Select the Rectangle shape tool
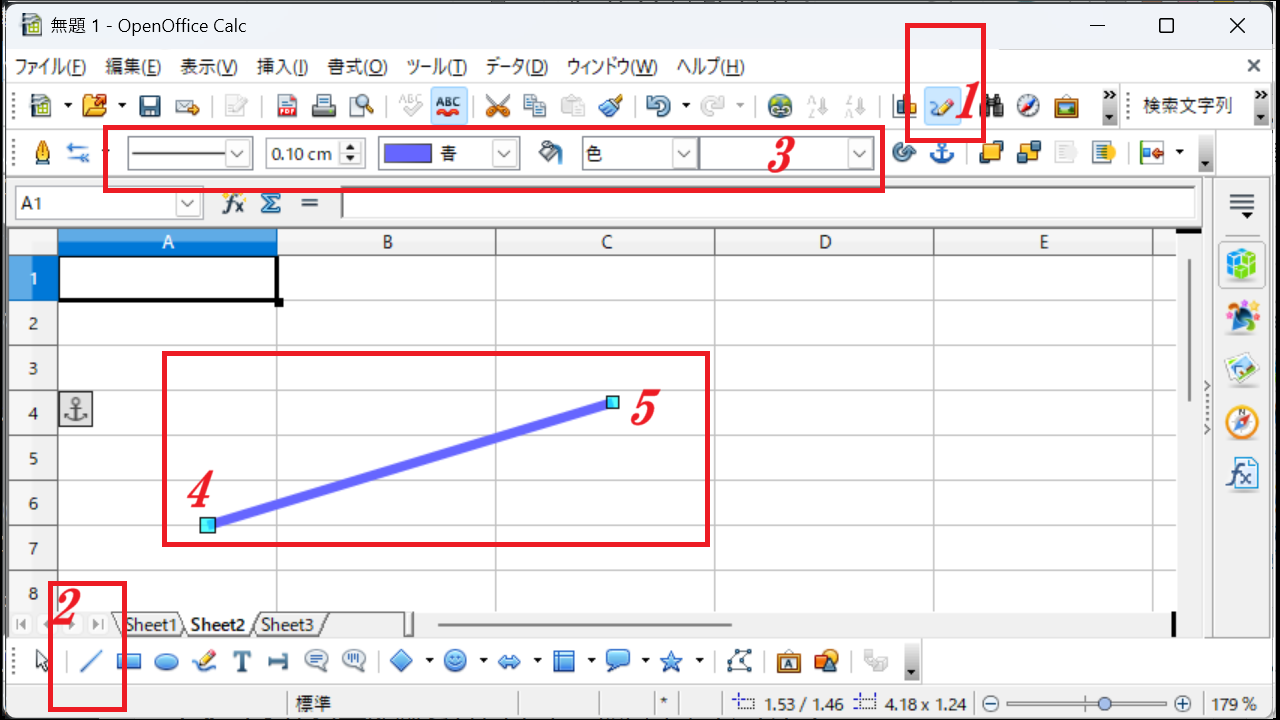1280x720 pixels. pyautogui.click(x=129, y=661)
